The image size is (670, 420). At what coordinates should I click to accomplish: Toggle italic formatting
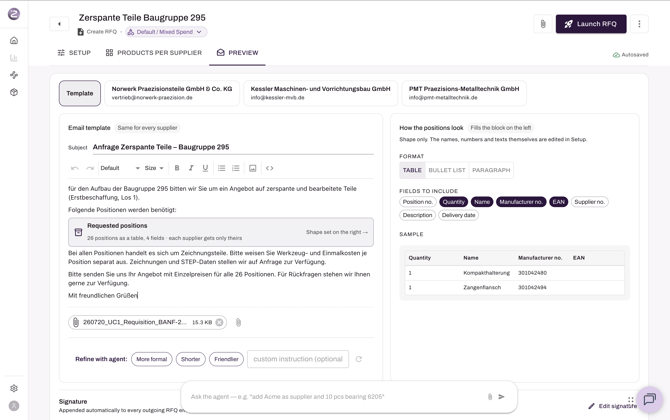click(x=191, y=168)
